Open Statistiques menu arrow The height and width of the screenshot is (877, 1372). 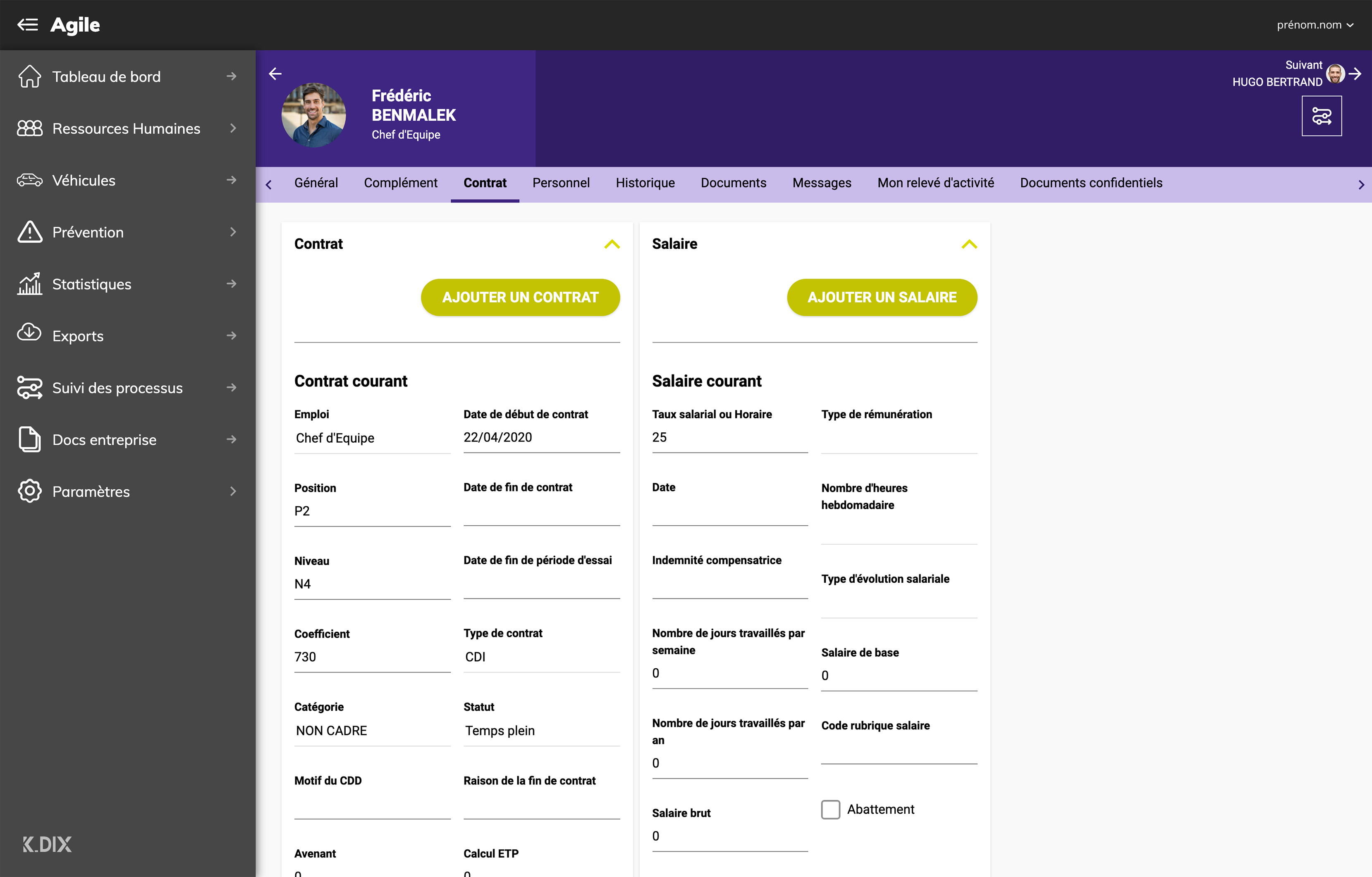(x=231, y=284)
